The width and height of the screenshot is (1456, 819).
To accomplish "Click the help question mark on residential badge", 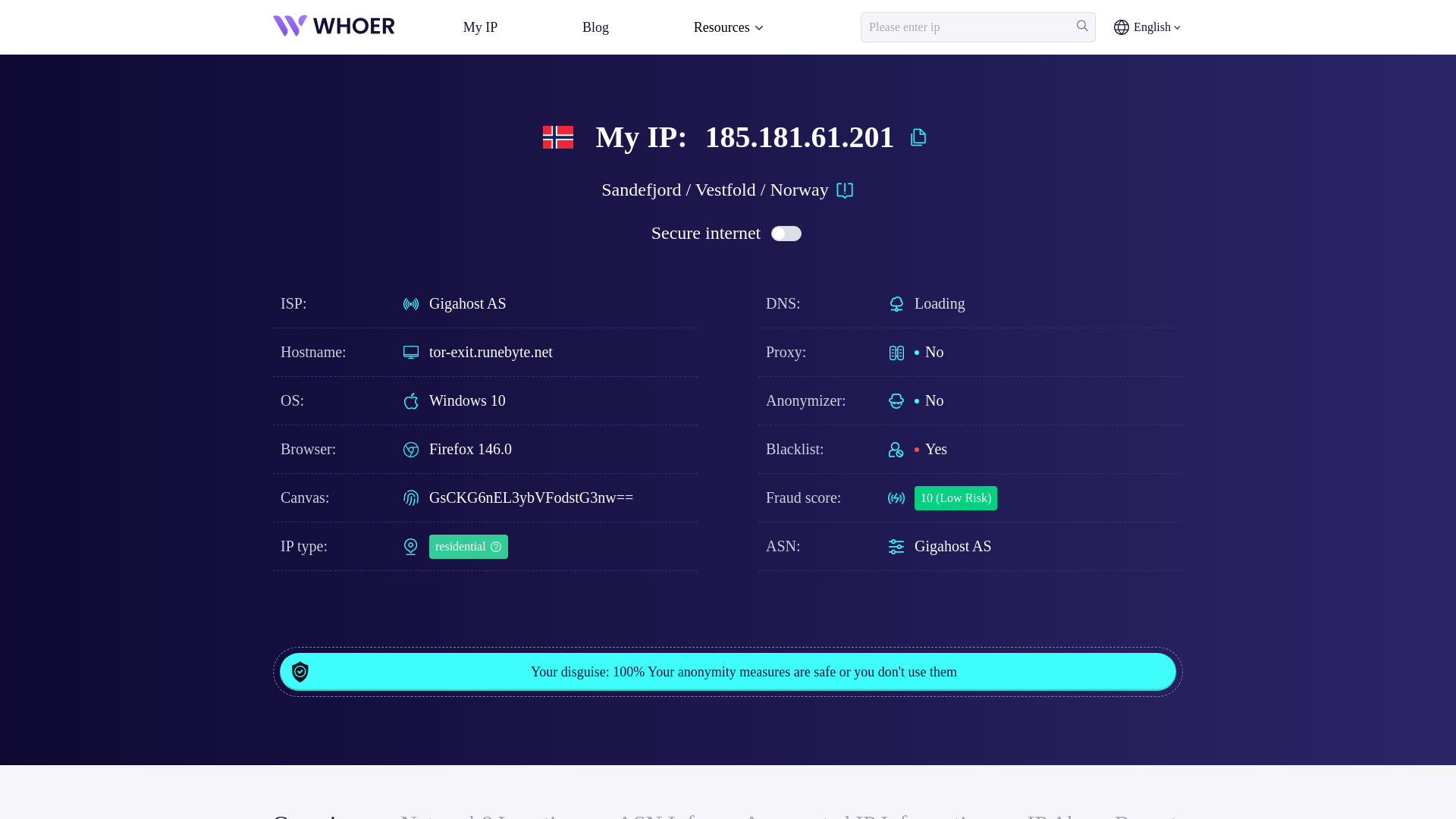I will click(x=496, y=547).
